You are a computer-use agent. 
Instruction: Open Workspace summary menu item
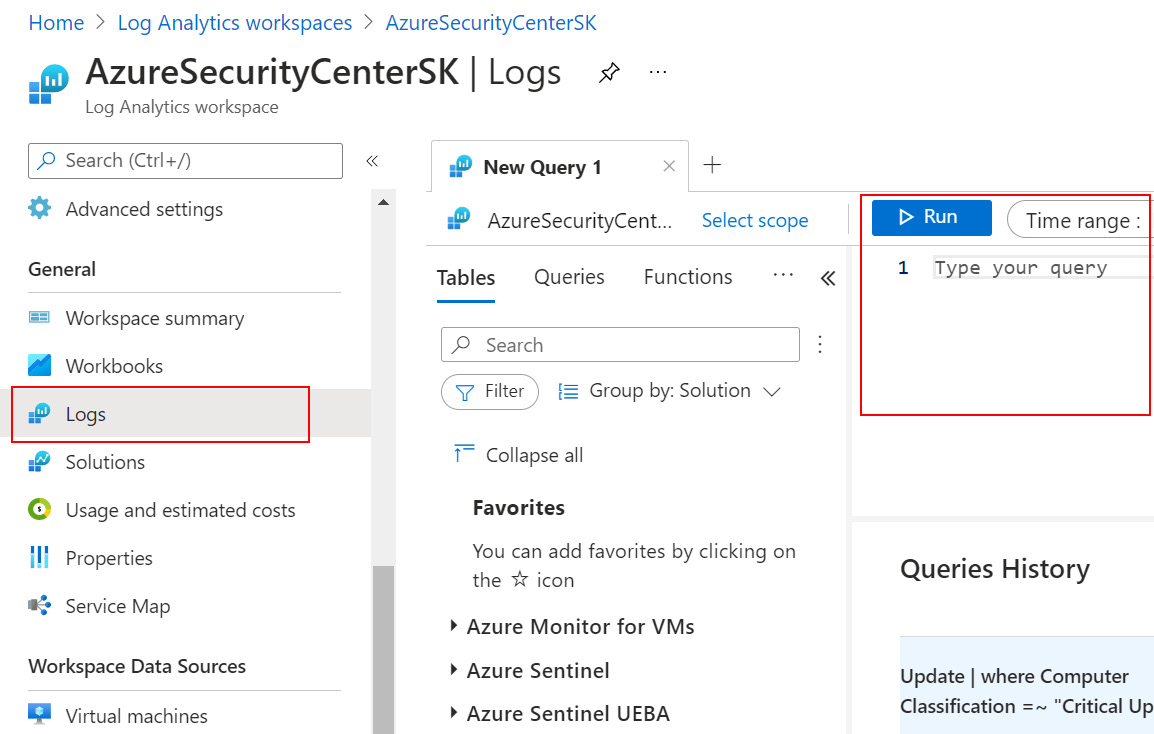(155, 318)
